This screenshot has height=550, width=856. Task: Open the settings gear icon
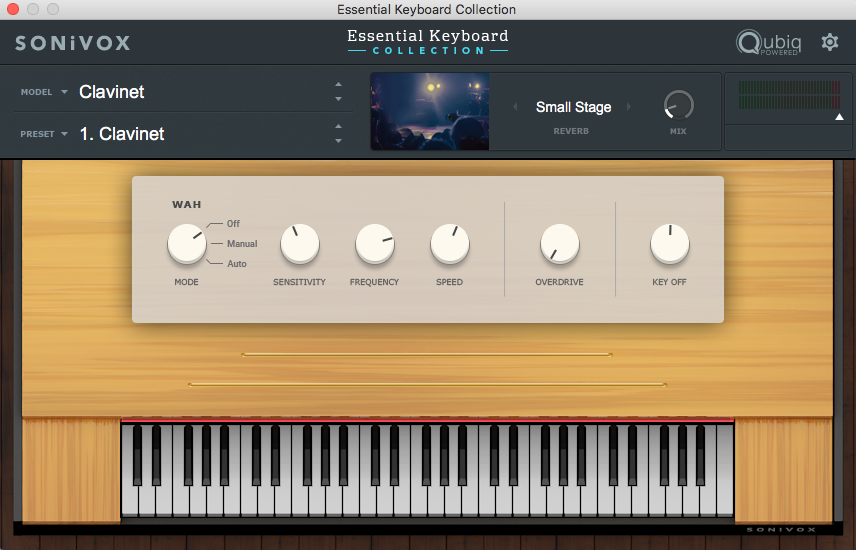(x=830, y=42)
